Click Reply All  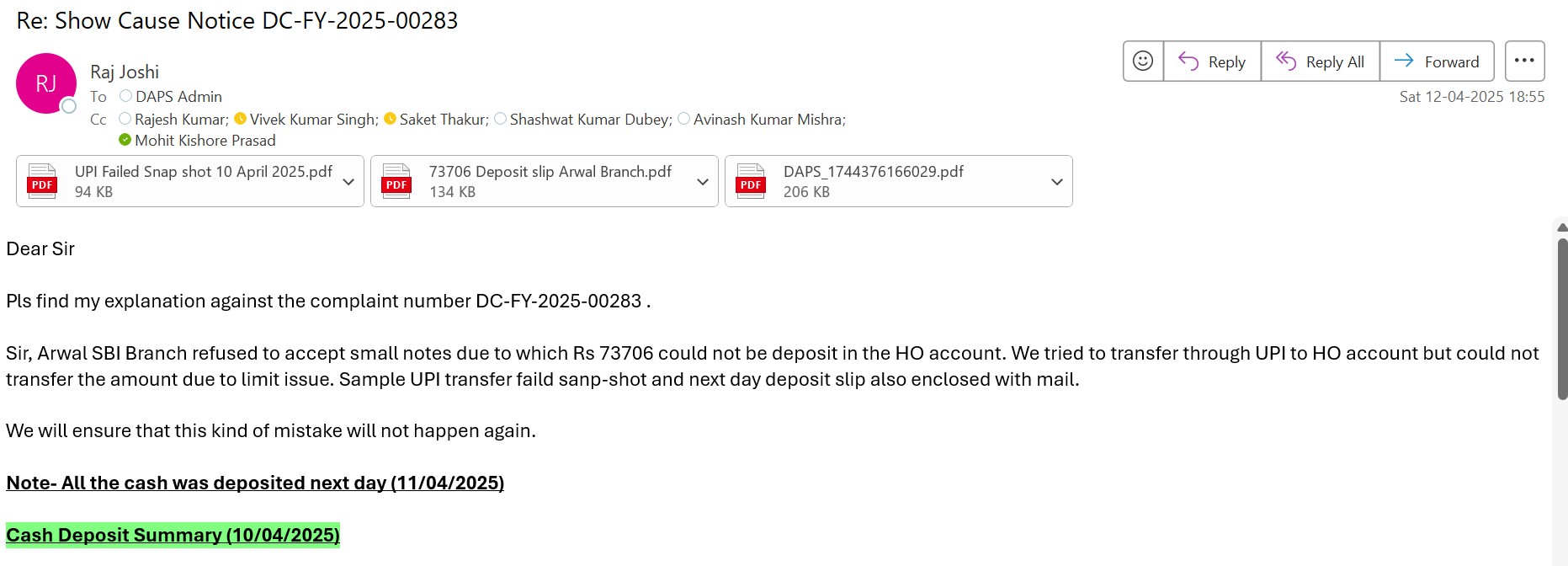coord(1320,61)
